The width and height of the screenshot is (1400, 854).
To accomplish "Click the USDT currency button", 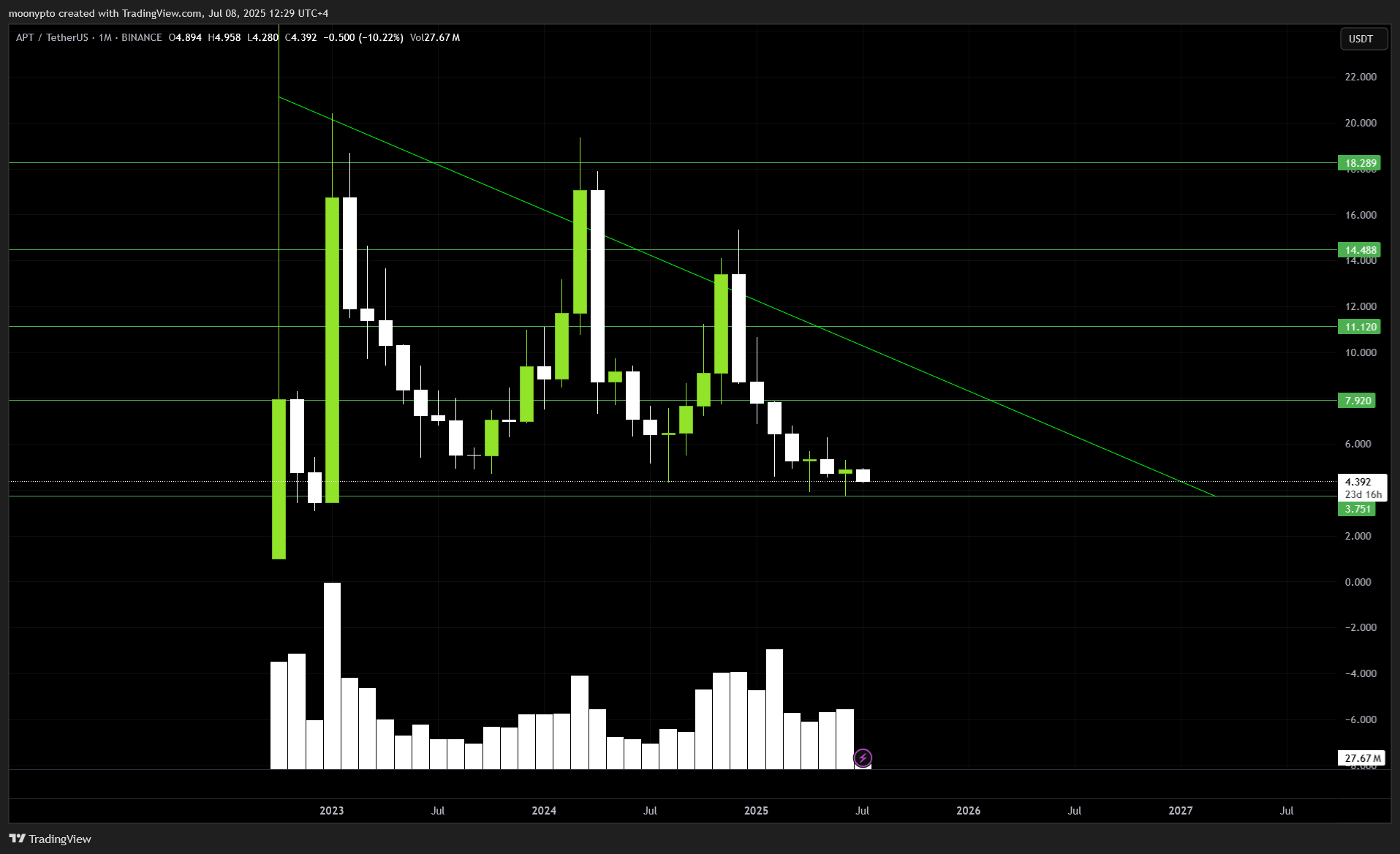I will [1363, 39].
